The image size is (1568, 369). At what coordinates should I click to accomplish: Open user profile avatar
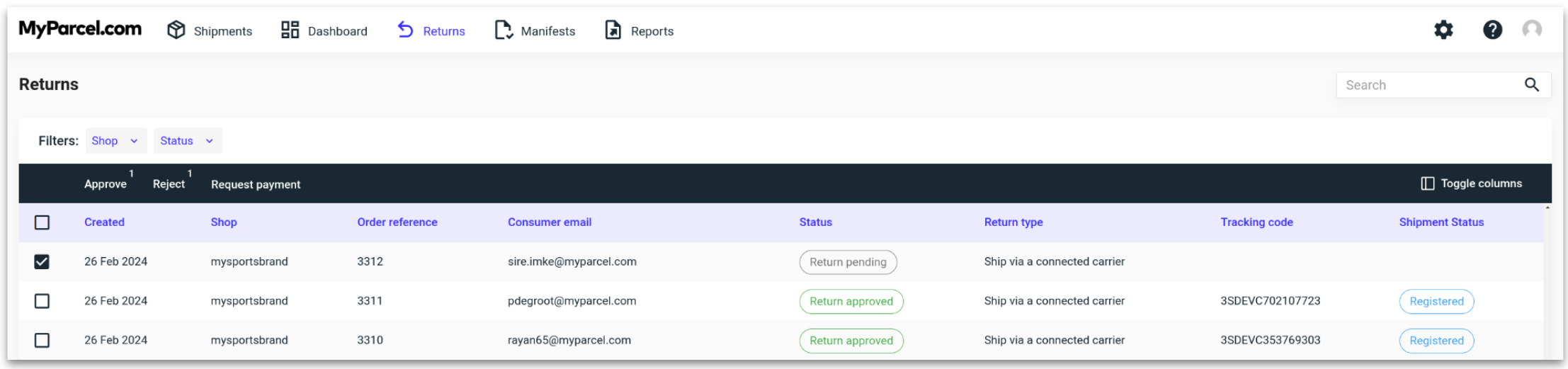click(x=1532, y=30)
